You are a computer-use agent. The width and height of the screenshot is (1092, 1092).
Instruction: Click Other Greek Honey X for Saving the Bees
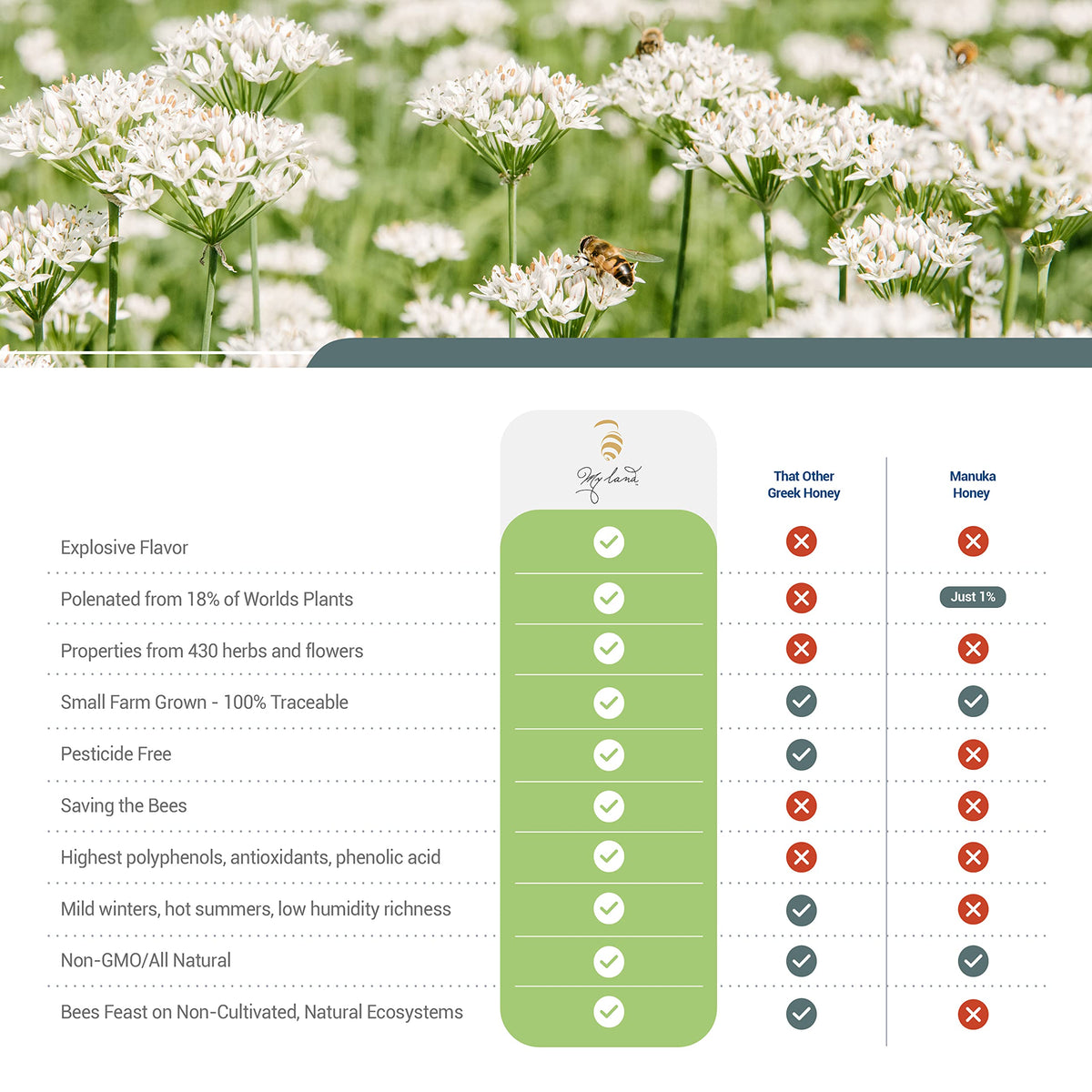coord(801,805)
